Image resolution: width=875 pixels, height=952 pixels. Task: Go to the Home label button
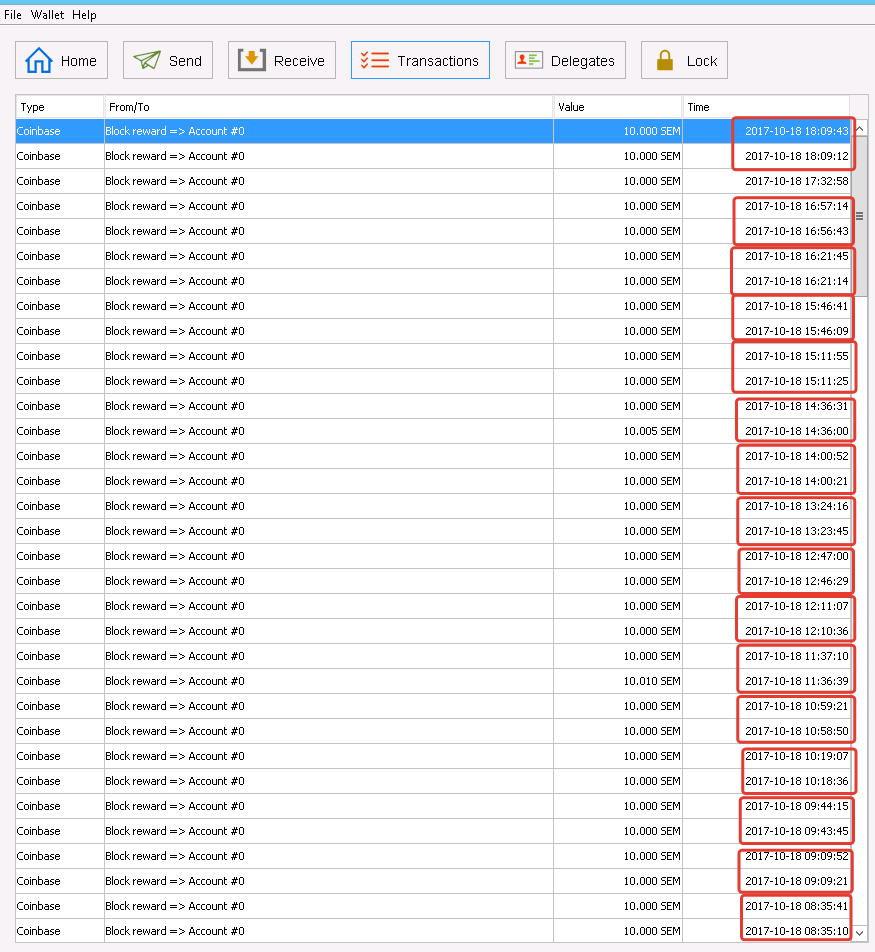point(61,60)
